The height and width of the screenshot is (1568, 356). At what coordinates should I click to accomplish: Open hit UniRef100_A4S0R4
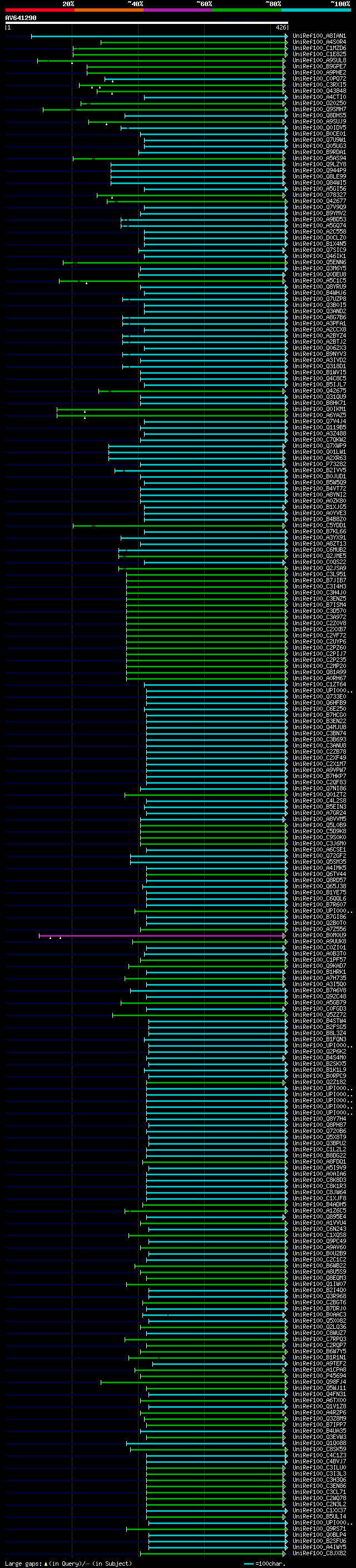tap(319, 42)
